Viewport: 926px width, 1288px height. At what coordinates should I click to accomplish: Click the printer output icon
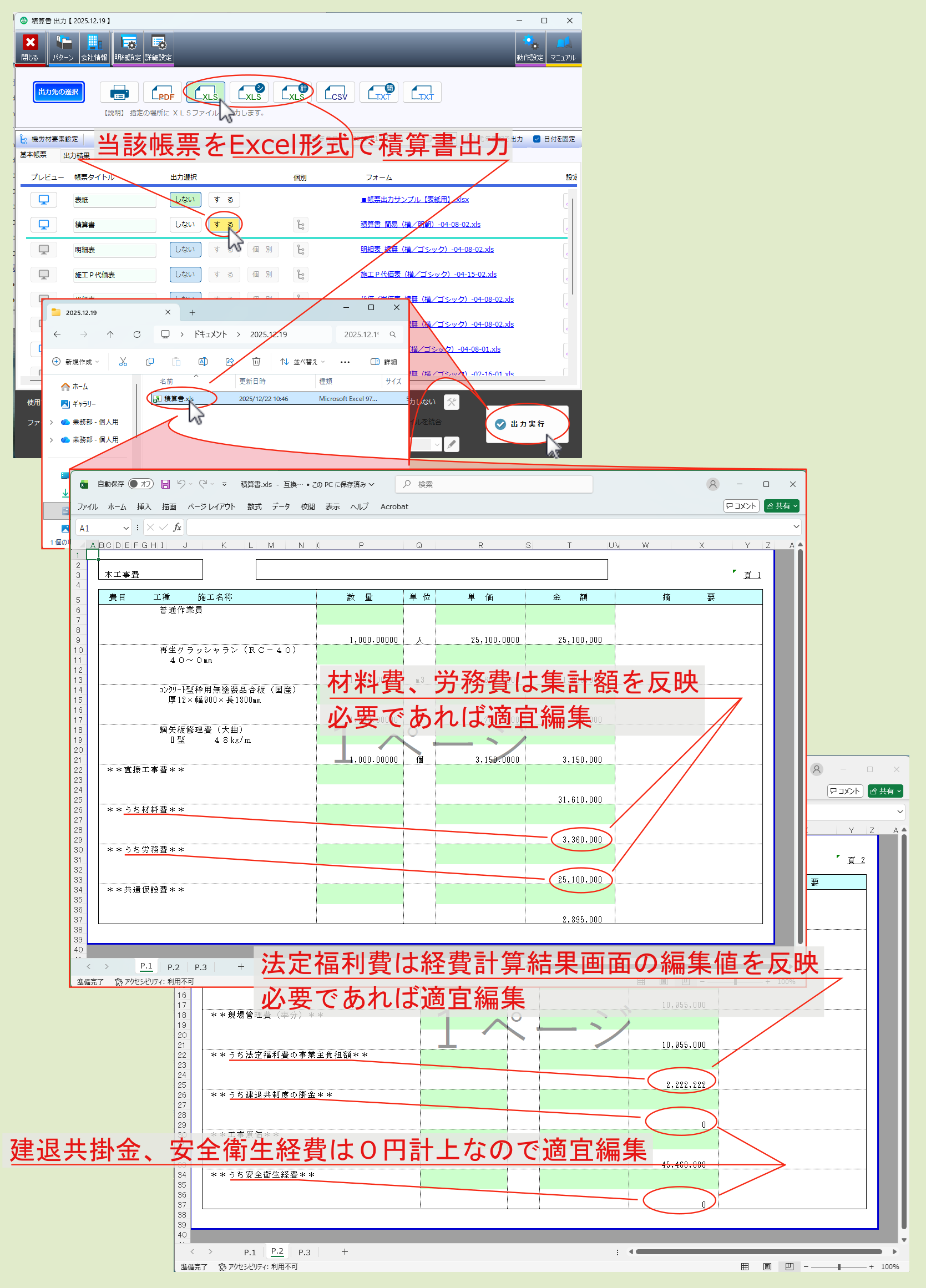click(x=119, y=92)
